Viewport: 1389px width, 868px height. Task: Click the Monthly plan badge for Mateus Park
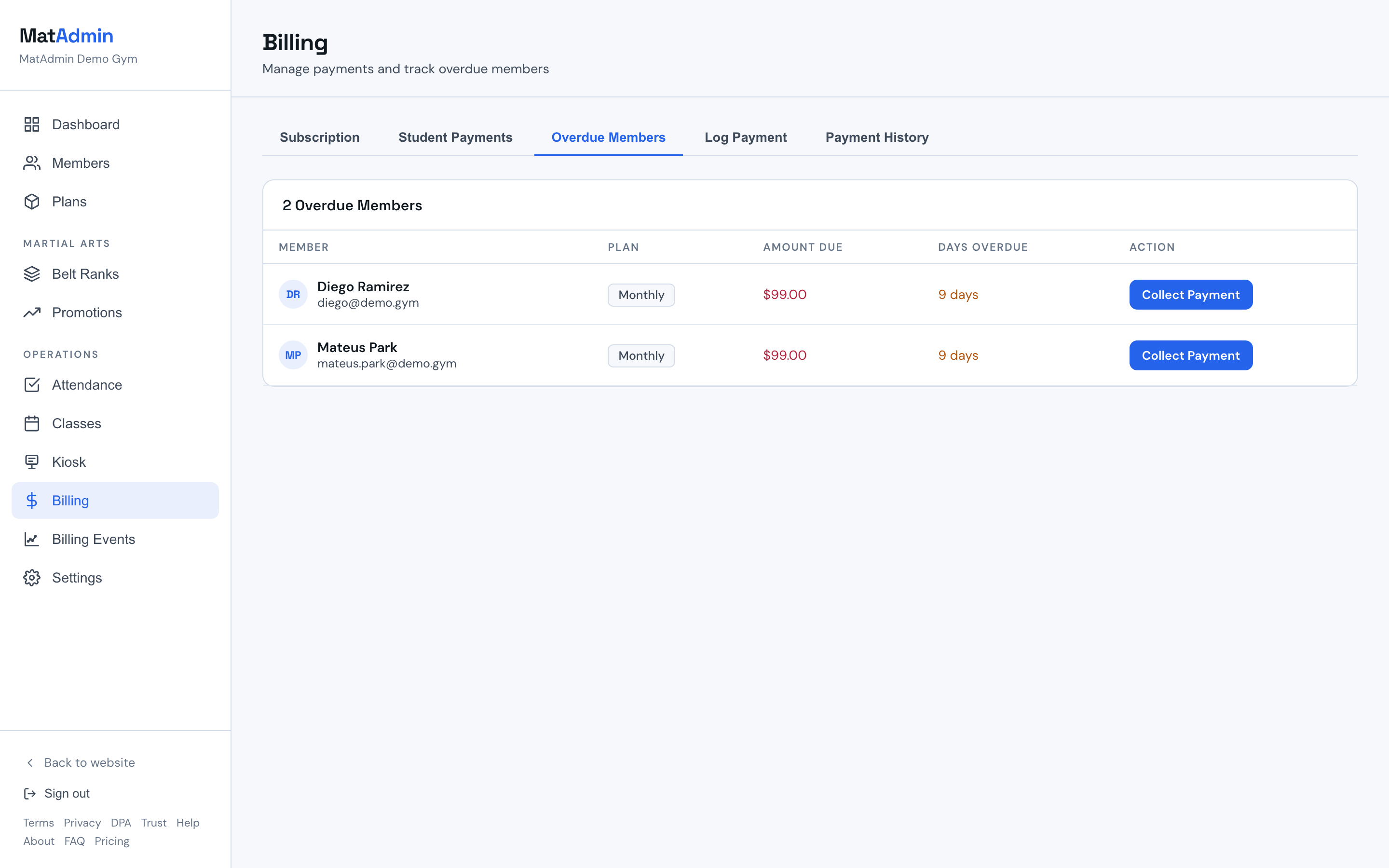pyautogui.click(x=641, y=356)
